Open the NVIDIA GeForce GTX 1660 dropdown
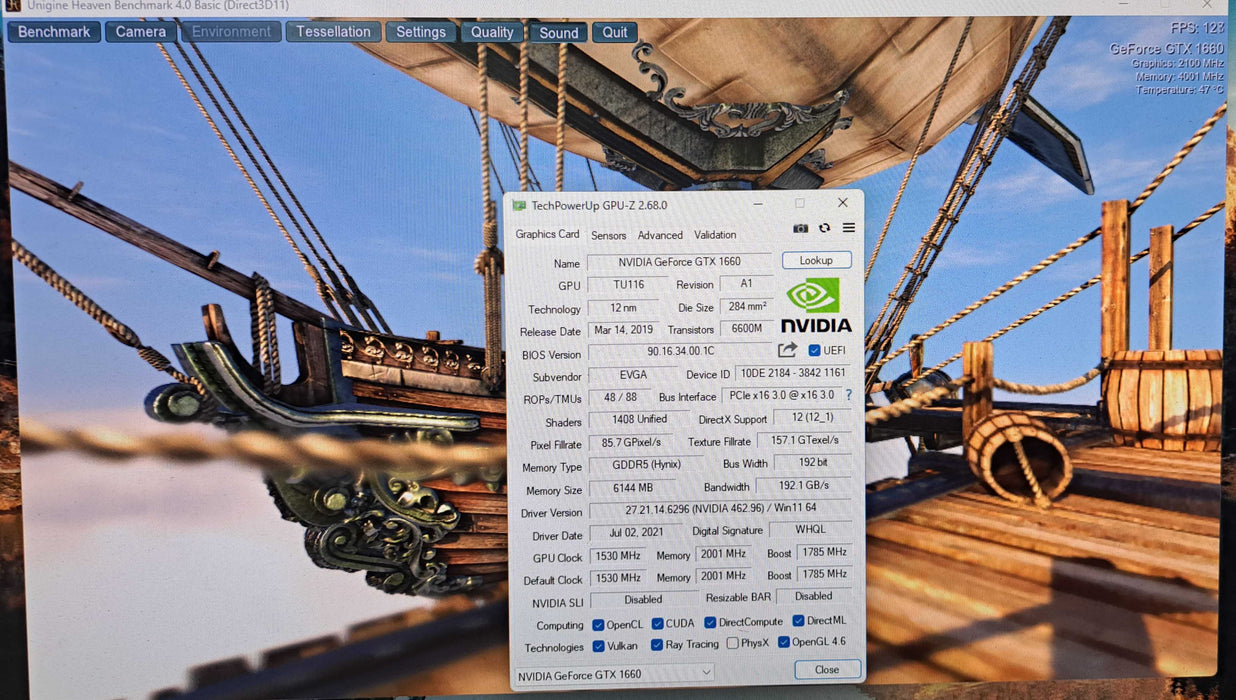This screenshot has height=700, width=1236. (x=614, y=674)
